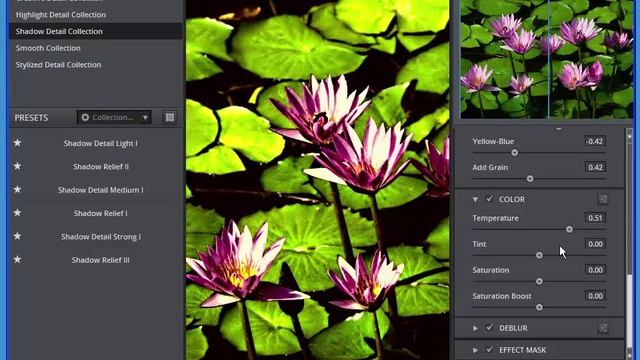This screenshot has width=640, height=360.
Task: Favorite the Shadow Detail Medium I preset
Action: (18, 189)
